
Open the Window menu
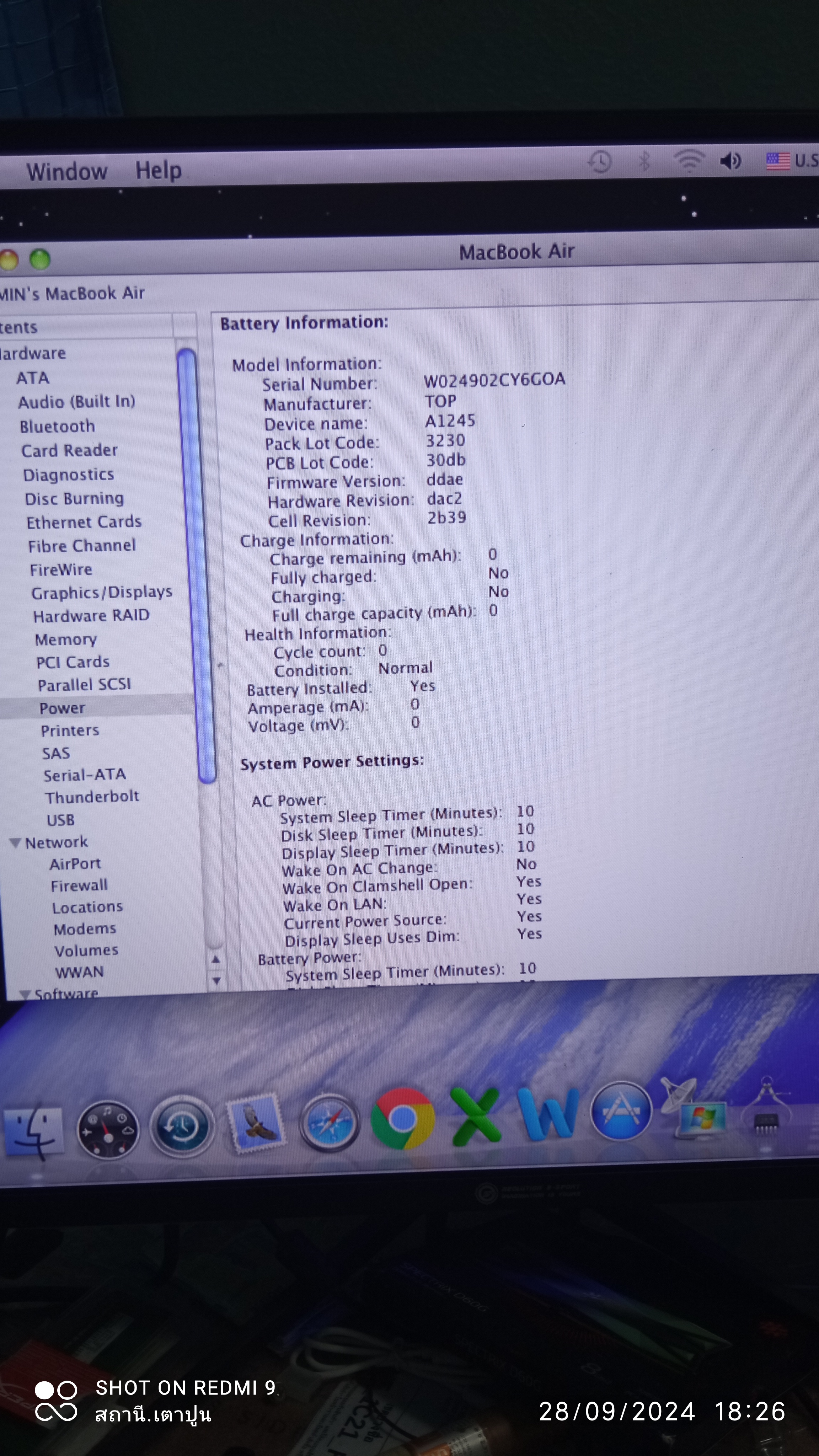tap(67, 172)
